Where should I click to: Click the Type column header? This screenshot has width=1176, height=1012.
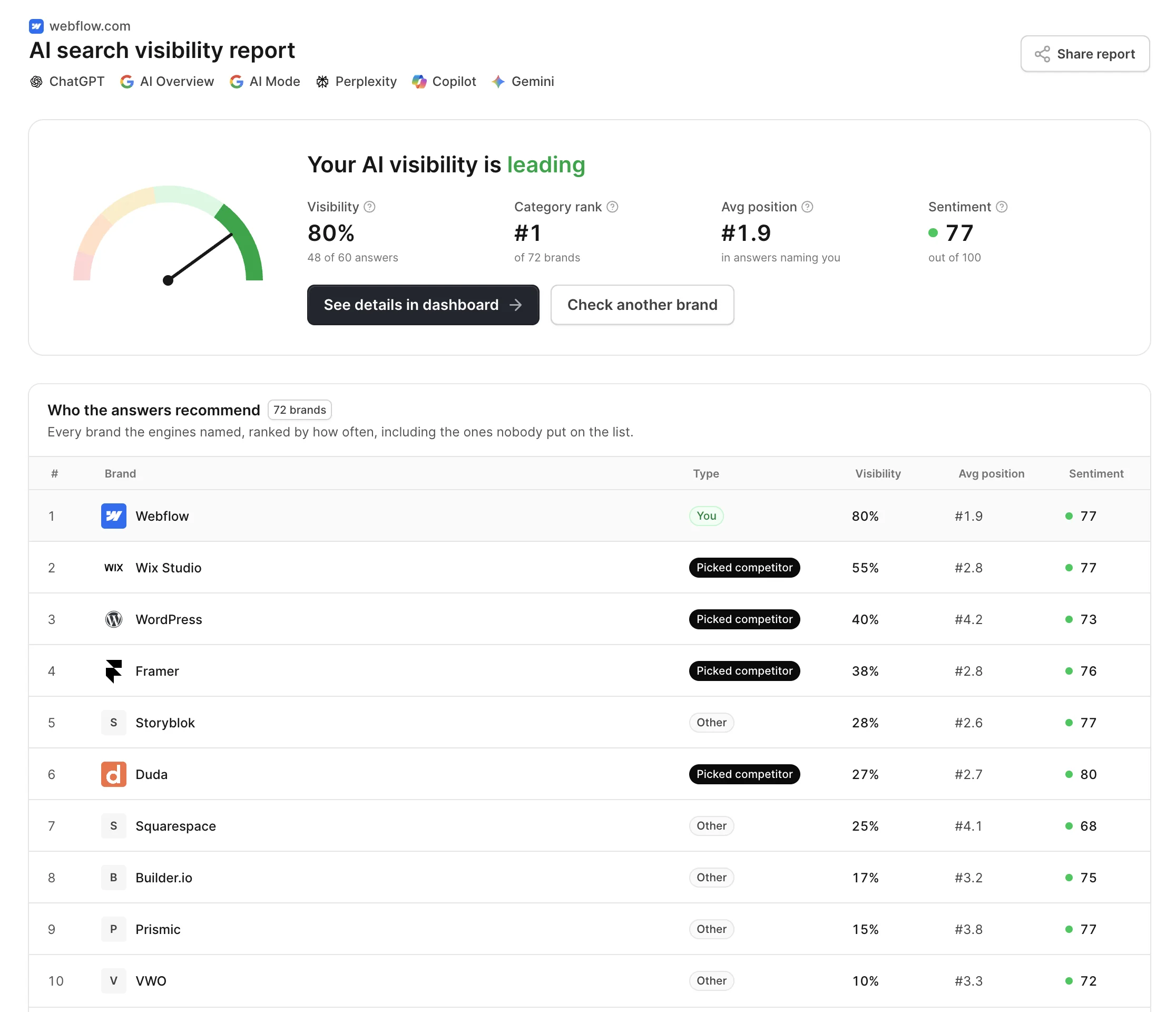click(706, 474)
